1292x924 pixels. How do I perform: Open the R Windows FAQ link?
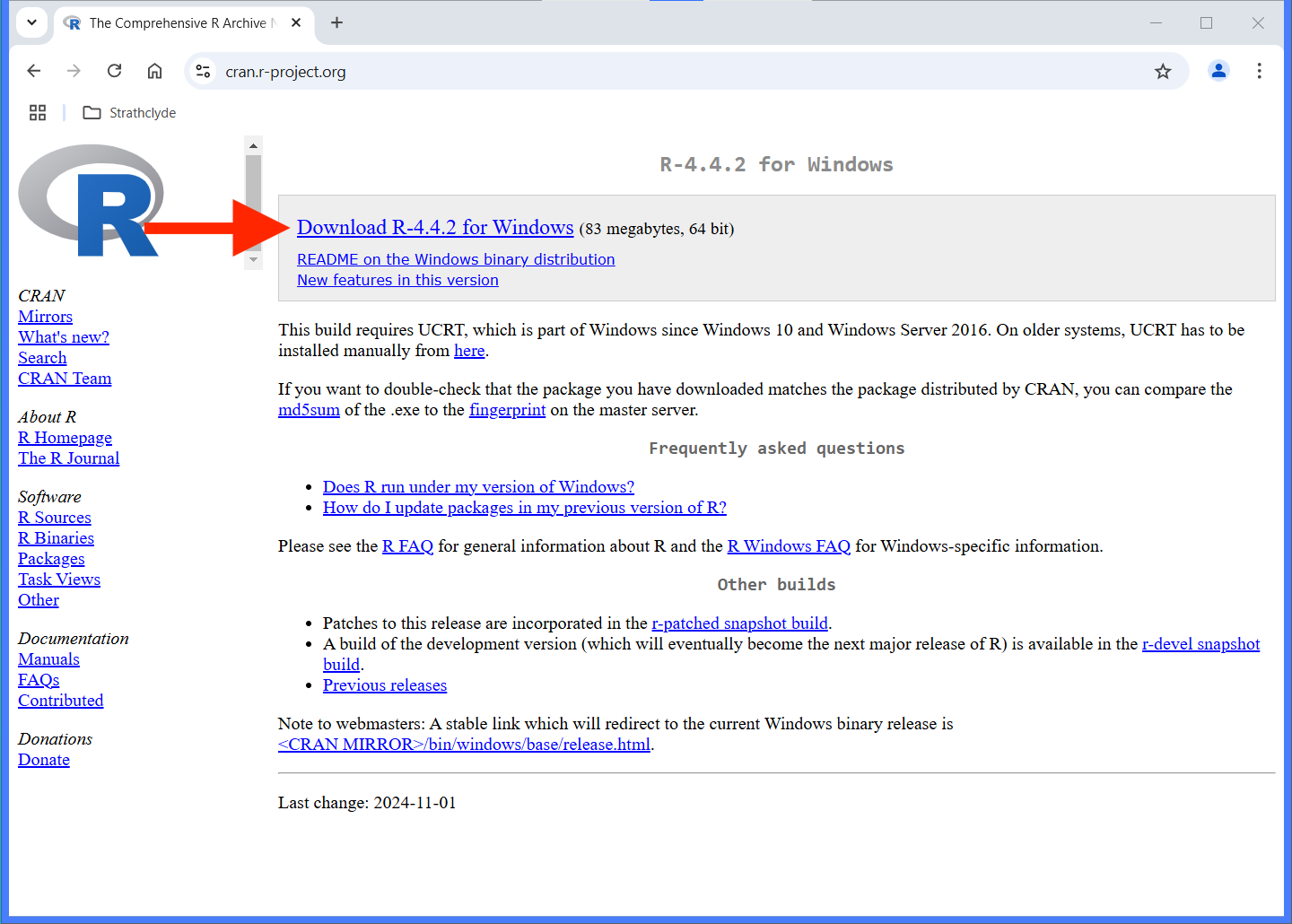pos(789,546)
